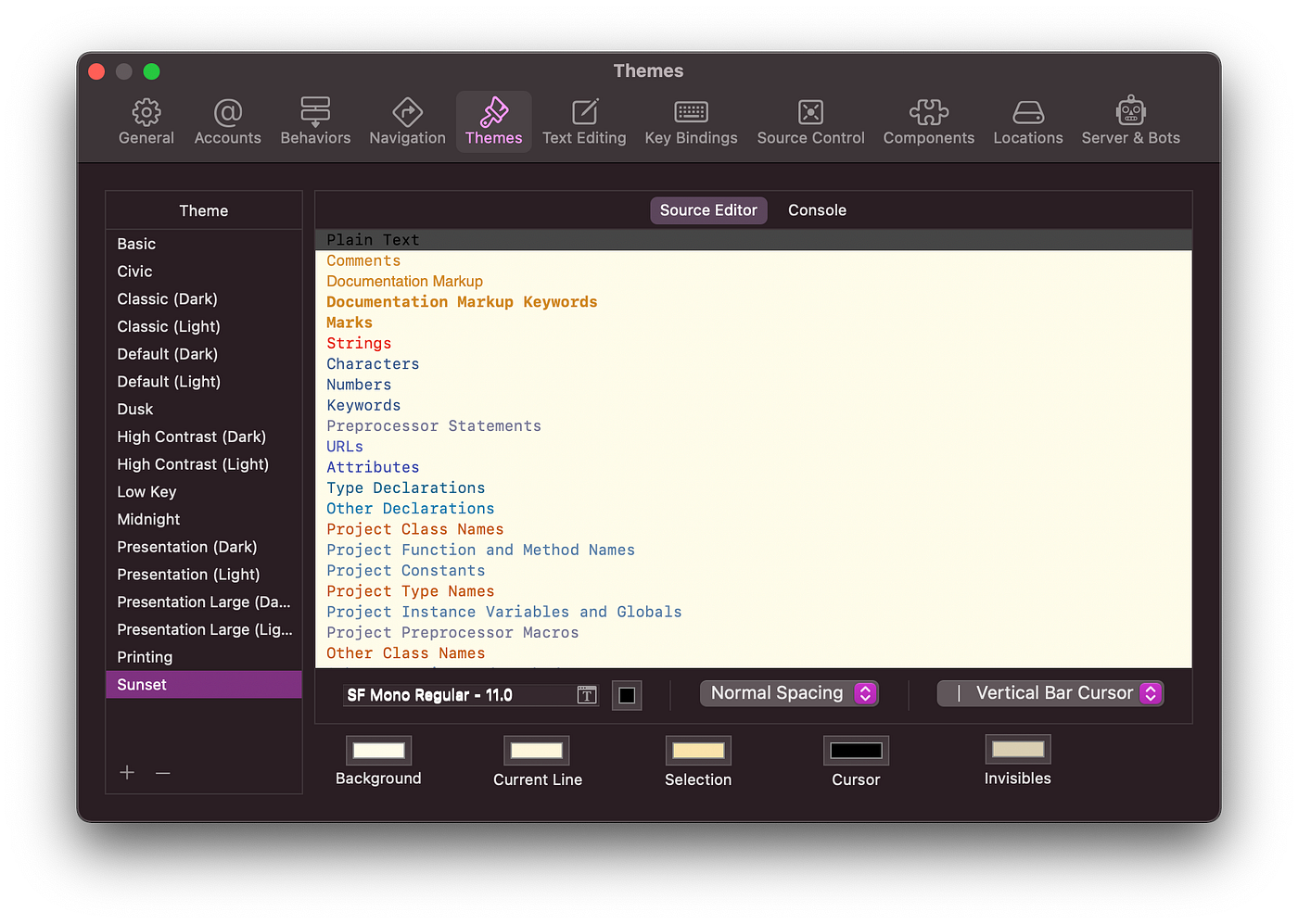1298x924 pixels.
Task: Remove the selected theme with the minus button
Action: point(163,773)
